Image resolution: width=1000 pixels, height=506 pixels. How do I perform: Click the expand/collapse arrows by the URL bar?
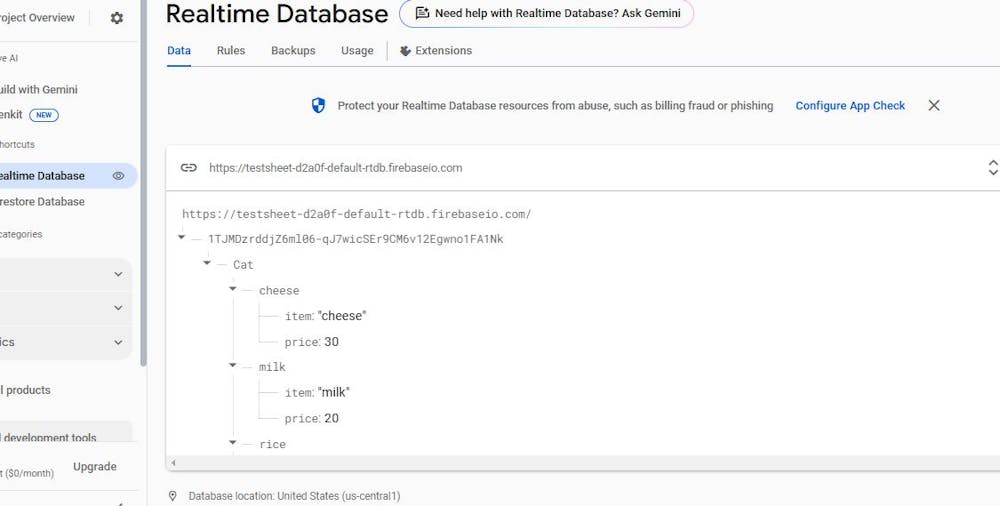click(992, 167)
